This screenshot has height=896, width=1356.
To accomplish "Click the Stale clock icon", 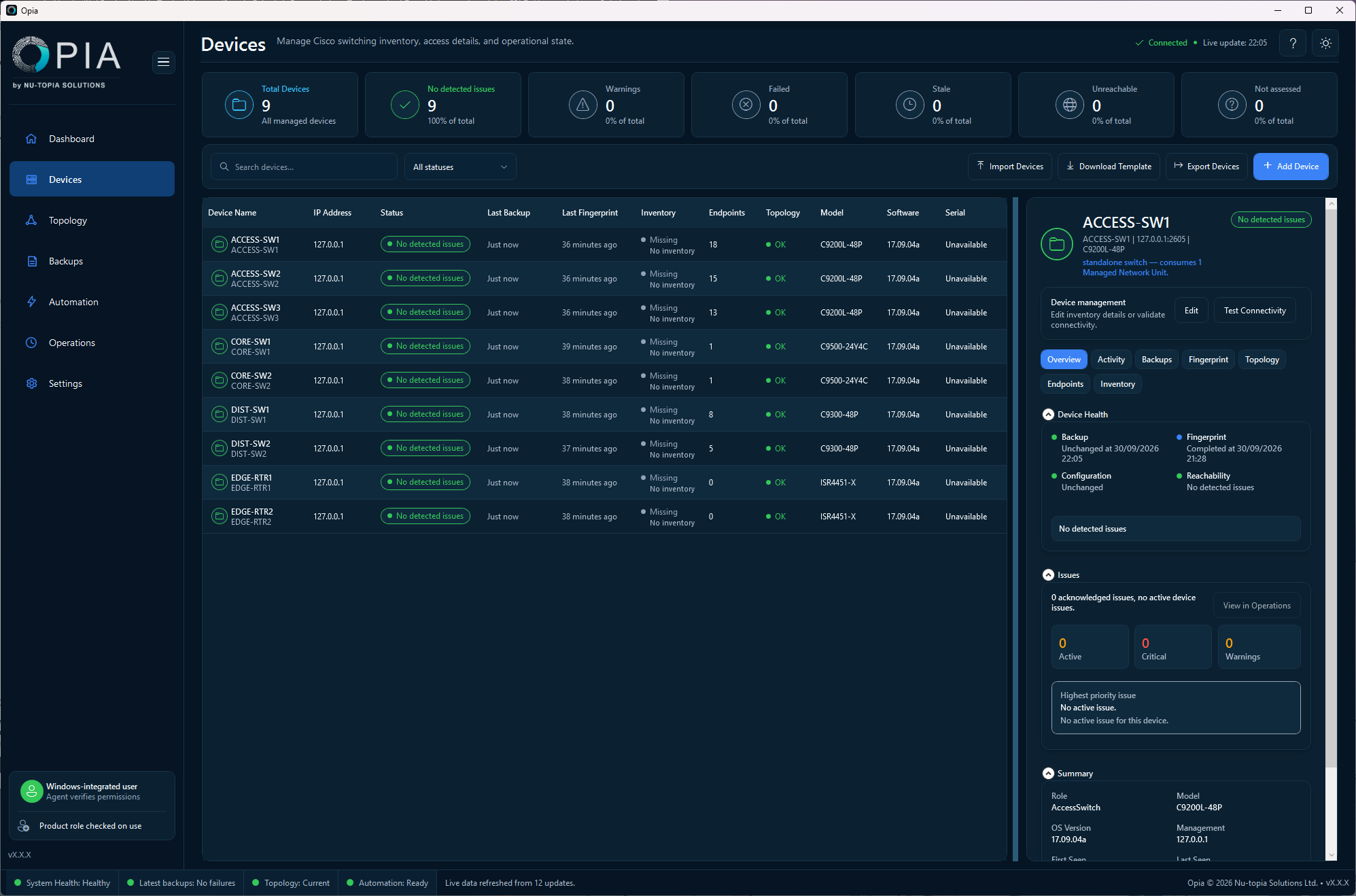I will pyautogui.click(x=909, y=105).
